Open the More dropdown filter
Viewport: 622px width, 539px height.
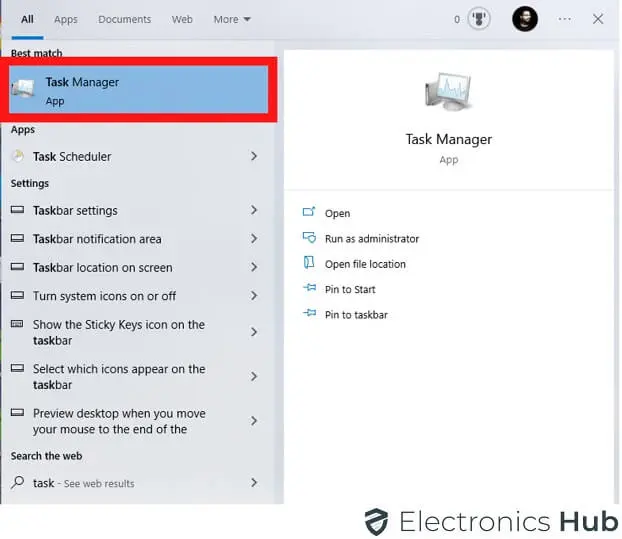point(232,19)
